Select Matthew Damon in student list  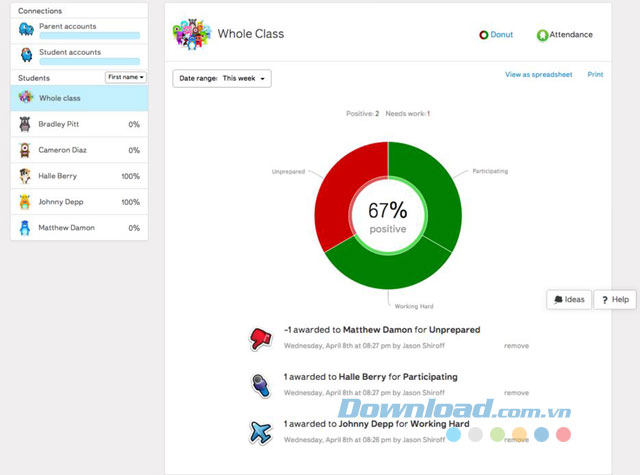[79, 228]
